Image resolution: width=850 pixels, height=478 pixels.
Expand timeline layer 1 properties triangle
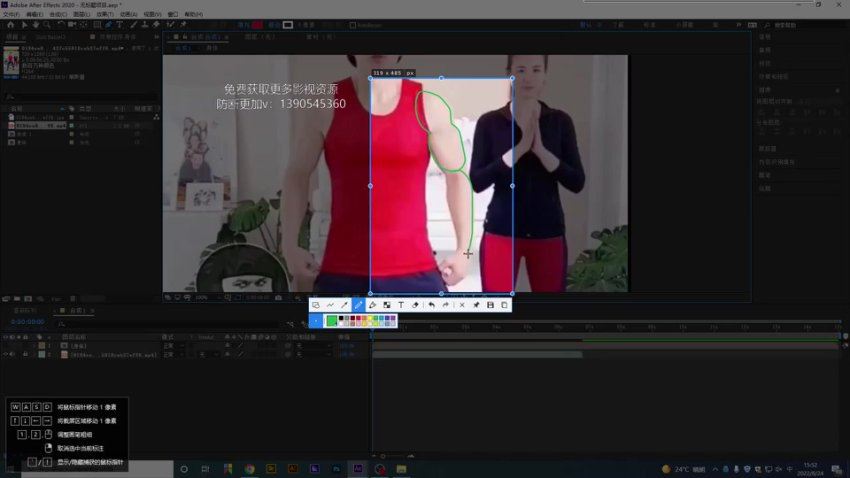(34, 346)
